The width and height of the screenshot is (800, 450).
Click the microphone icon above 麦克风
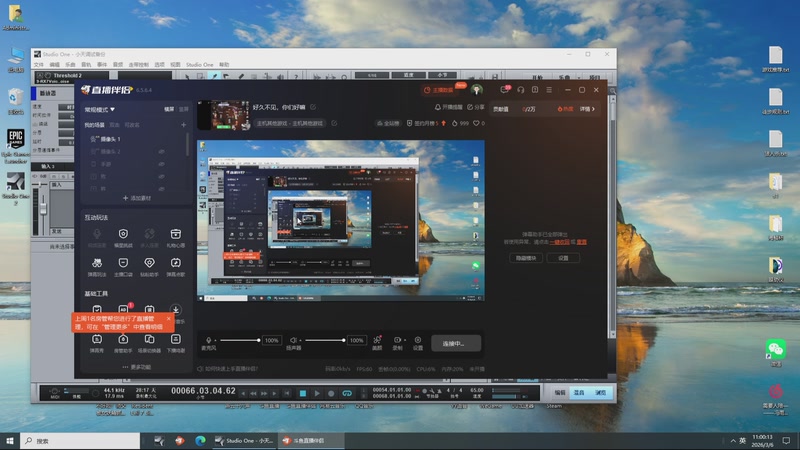point(208,340)
